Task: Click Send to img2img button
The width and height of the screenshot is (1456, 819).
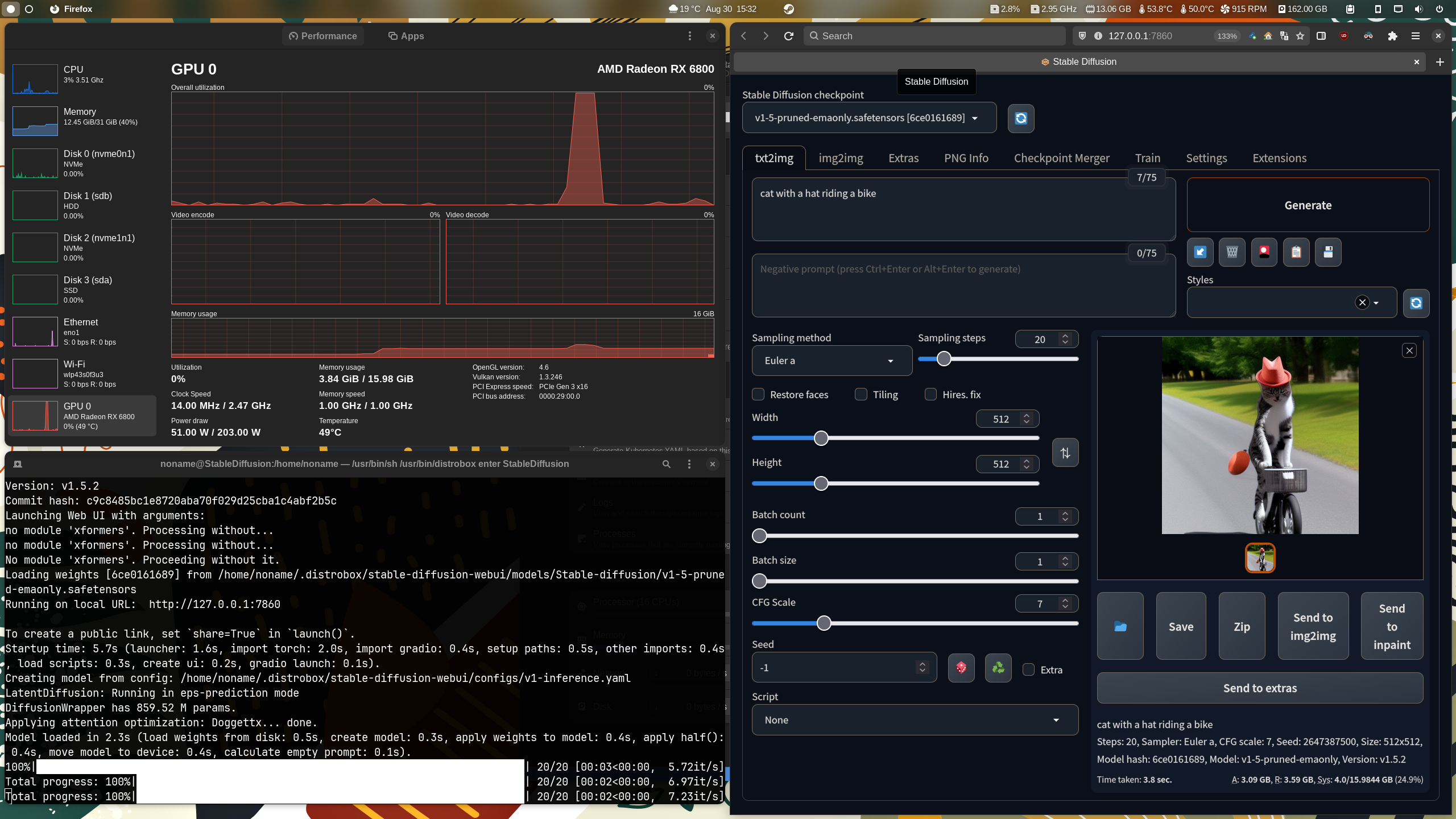Action: pyautogui.click(x=1313, y=626)
